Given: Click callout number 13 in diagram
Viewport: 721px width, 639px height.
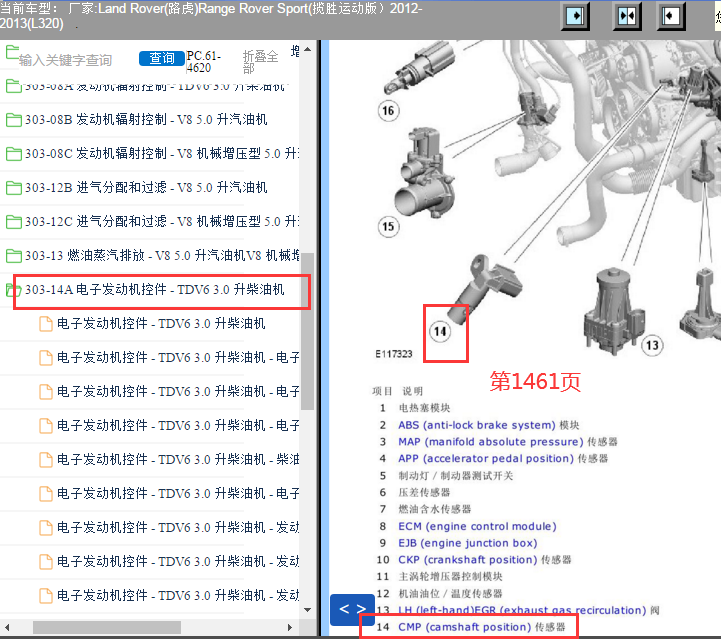Looking at the screenshot, I should [652, 345].
